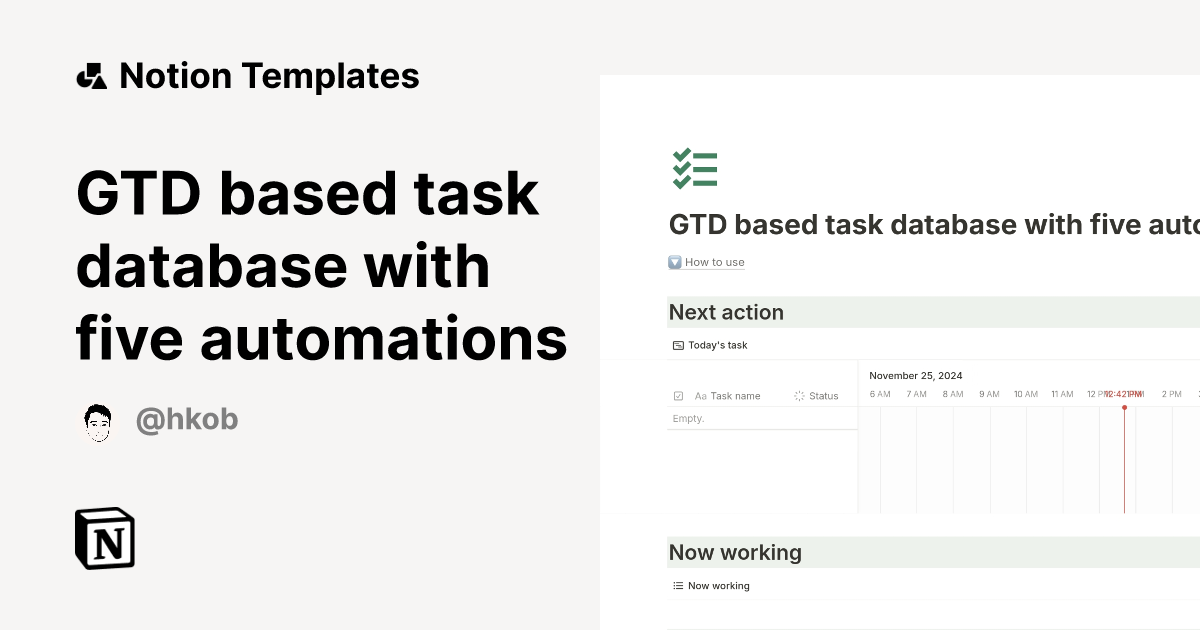1200x630 pixels.
Task: Toggle the checkbox in the table header
Action: point(677,395)
